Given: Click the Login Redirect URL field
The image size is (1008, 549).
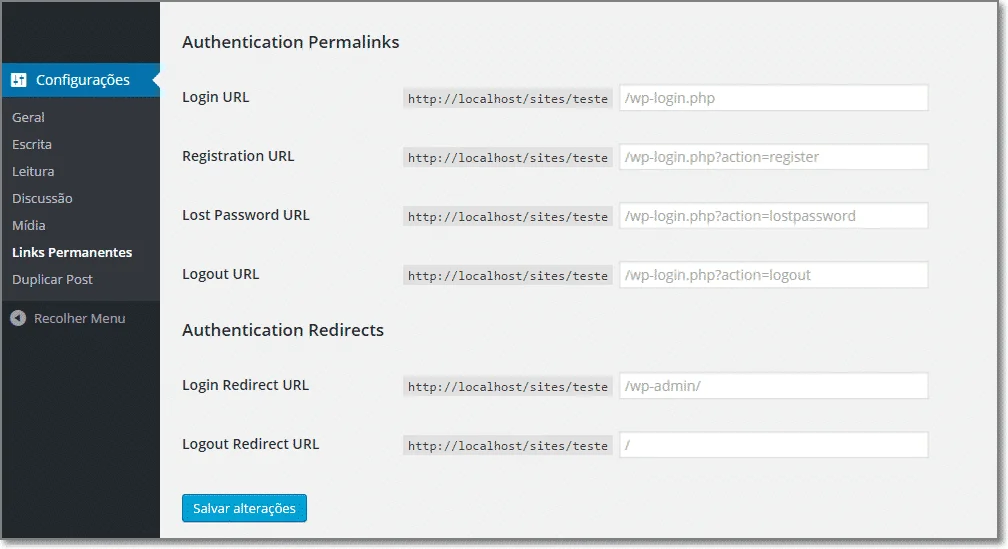Looking at the screenshot, I should [x=773, y=386].
